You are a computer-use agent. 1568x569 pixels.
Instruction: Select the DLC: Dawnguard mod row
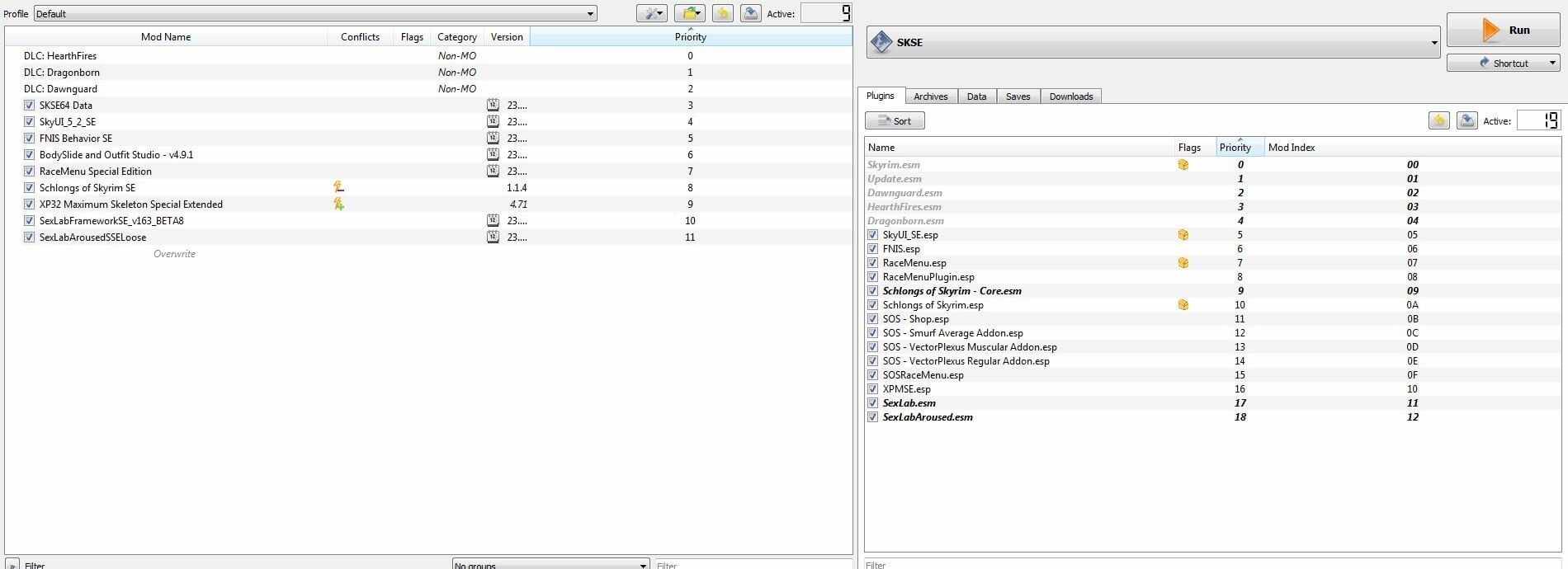428,88
